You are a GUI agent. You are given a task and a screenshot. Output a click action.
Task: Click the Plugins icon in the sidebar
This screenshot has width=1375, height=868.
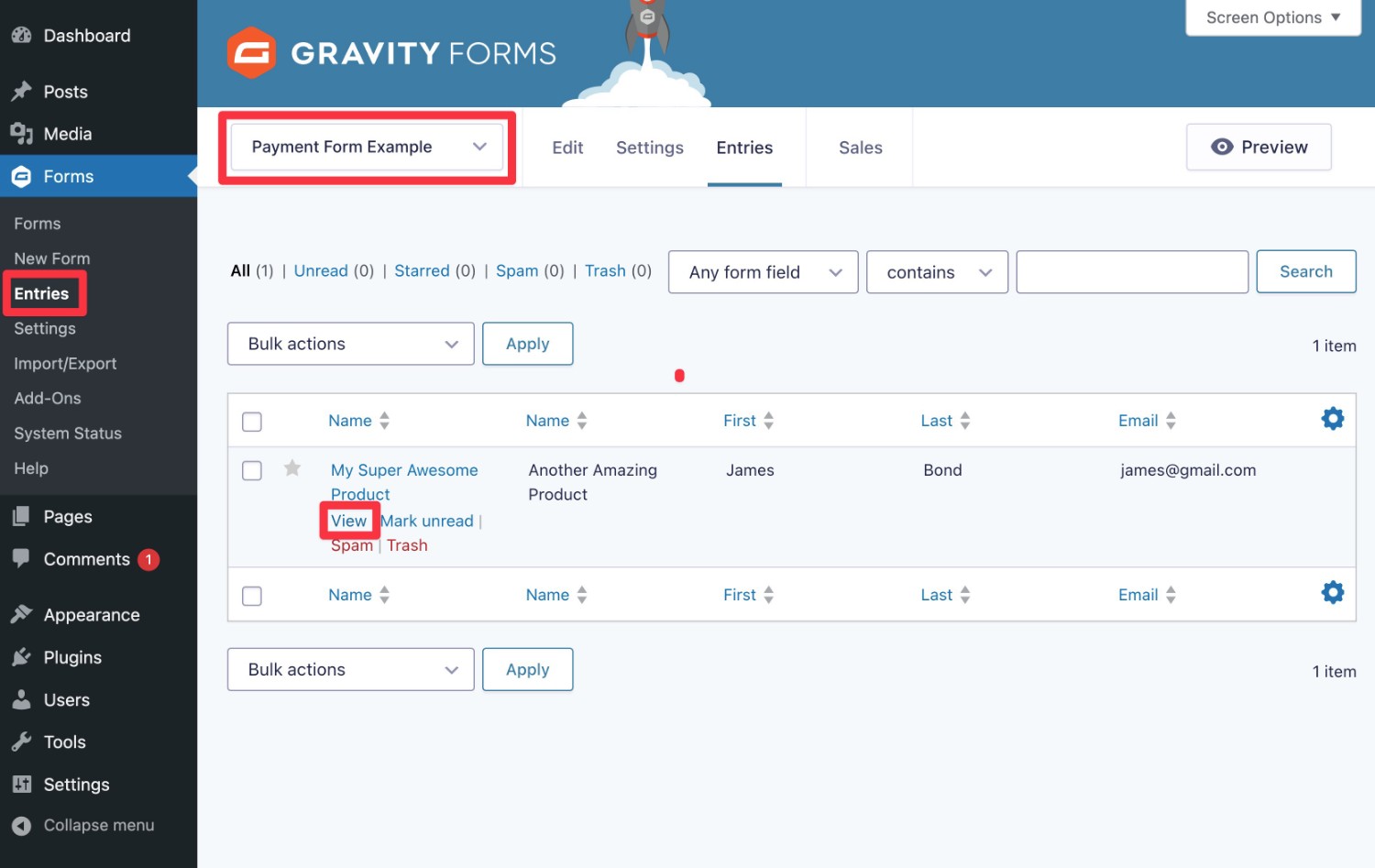(x=21, y=656)
